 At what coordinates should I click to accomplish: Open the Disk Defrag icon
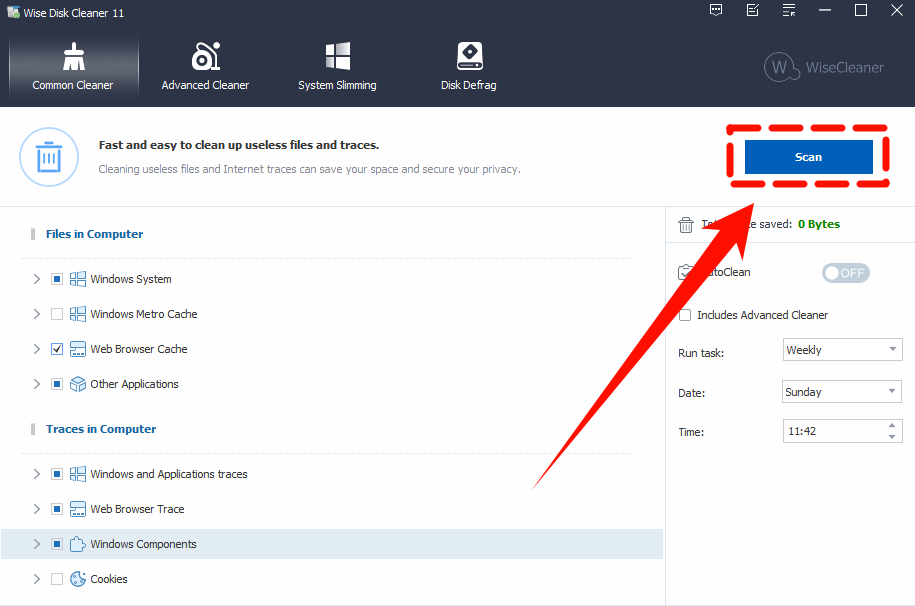click(x=469, y=57)
